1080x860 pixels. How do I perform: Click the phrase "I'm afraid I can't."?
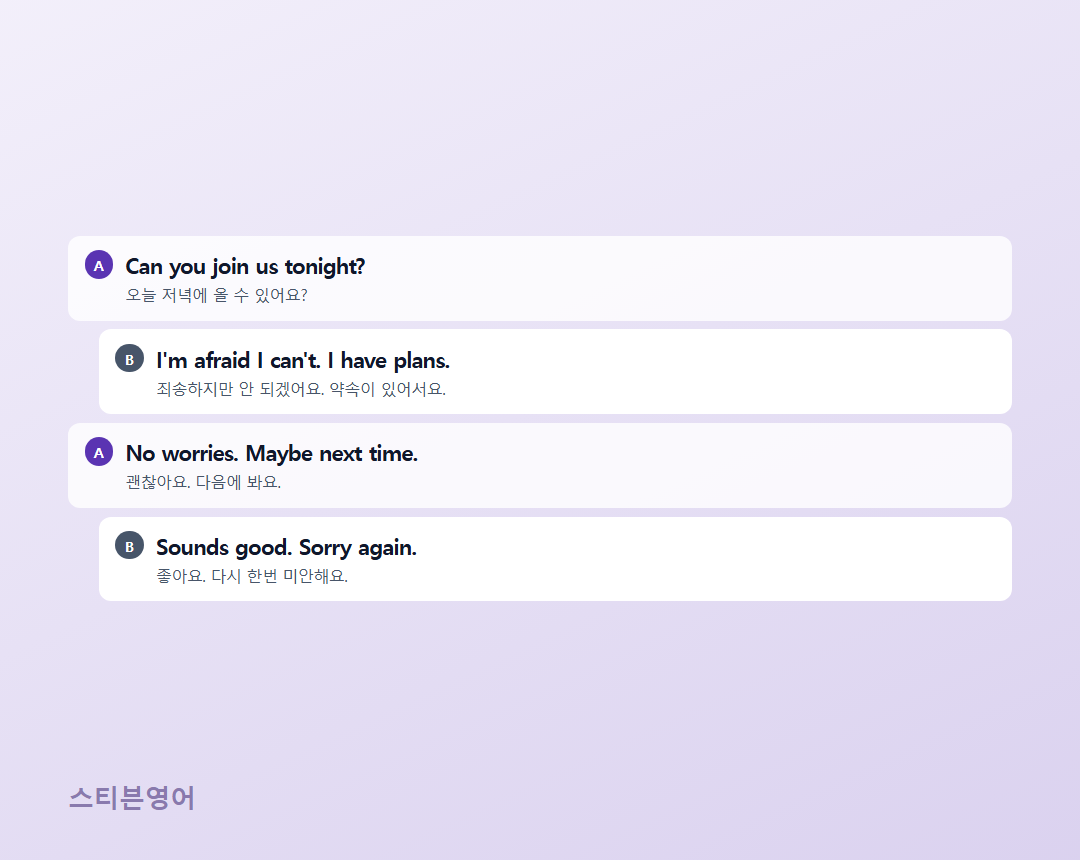click(x=238, y=360)
